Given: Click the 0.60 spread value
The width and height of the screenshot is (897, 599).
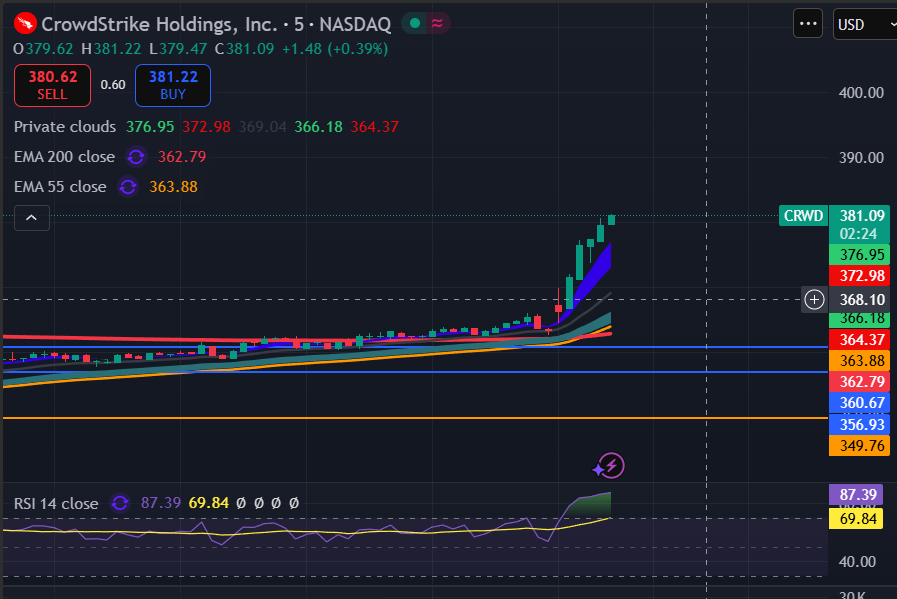Looking at the screenshot, I should [x=113, y=85].
